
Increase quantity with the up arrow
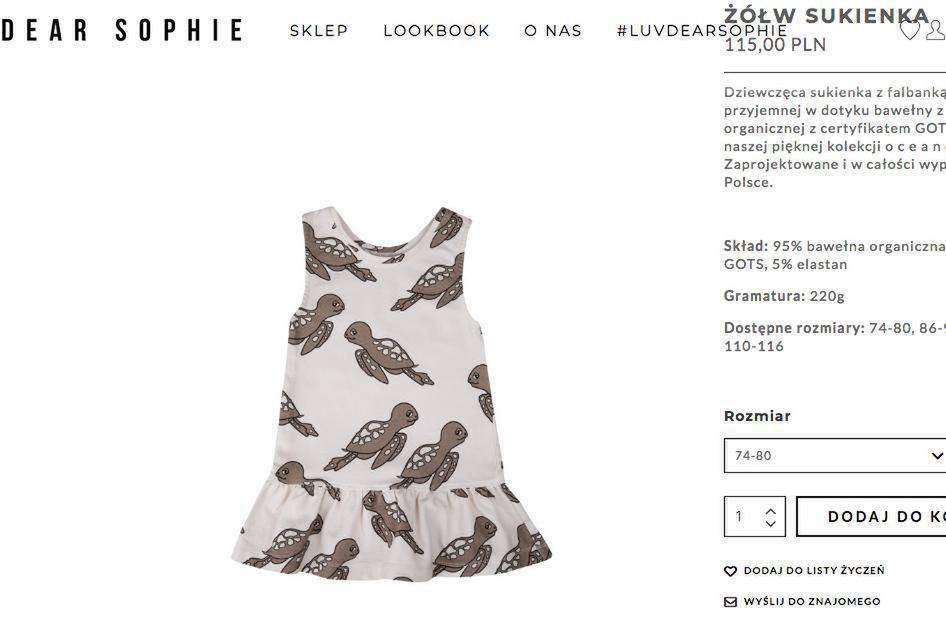click(770, 511)
